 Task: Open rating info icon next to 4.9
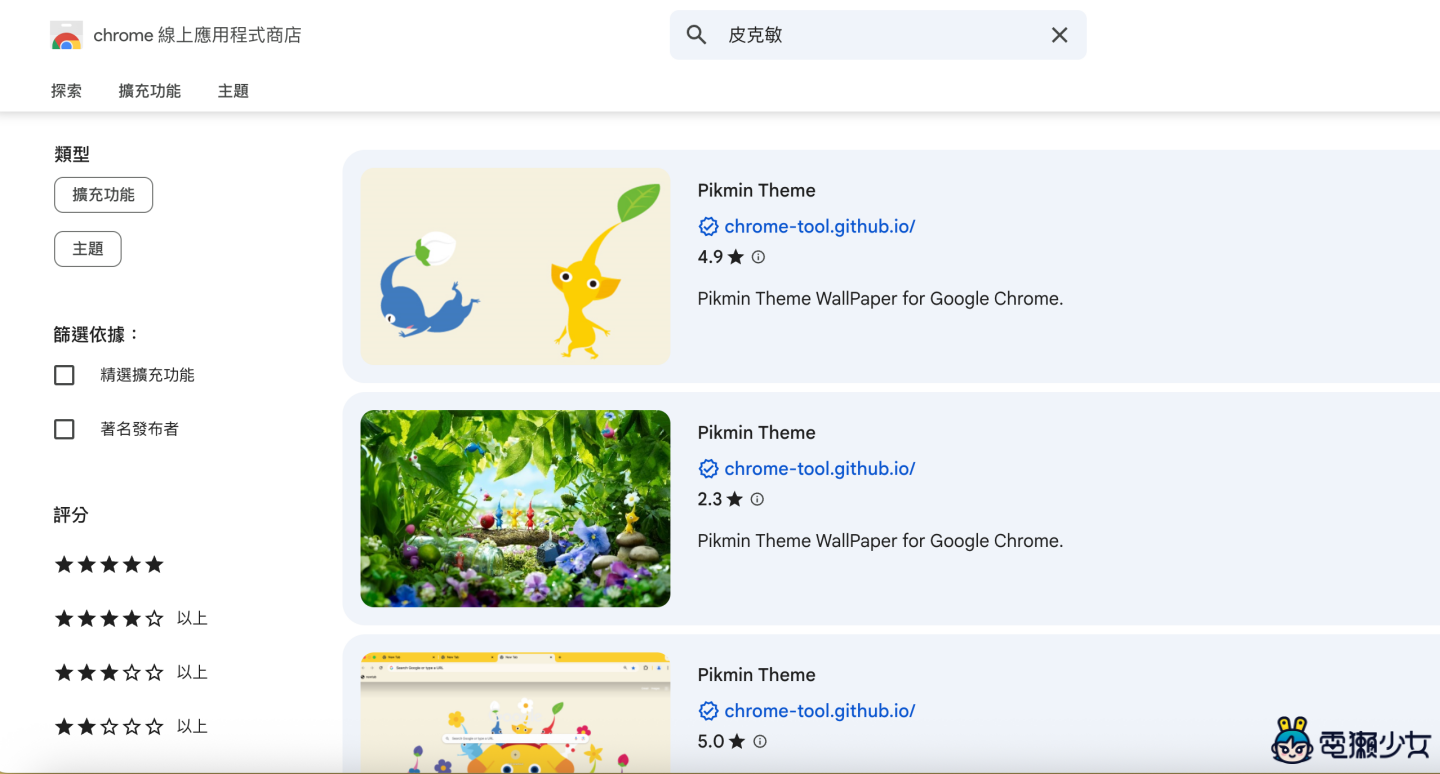pos(758,257)
